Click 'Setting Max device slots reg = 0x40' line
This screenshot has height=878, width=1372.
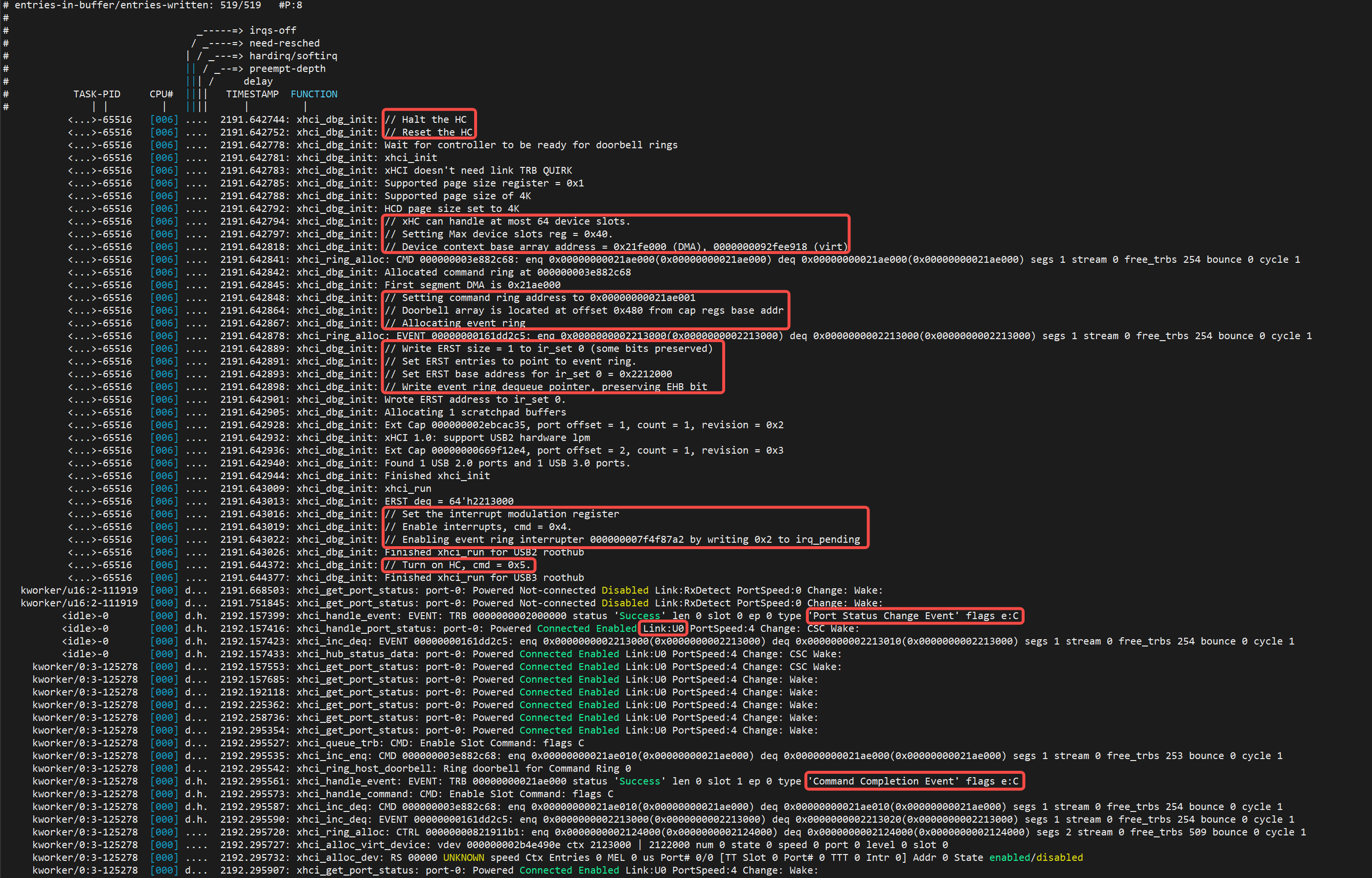498,234
